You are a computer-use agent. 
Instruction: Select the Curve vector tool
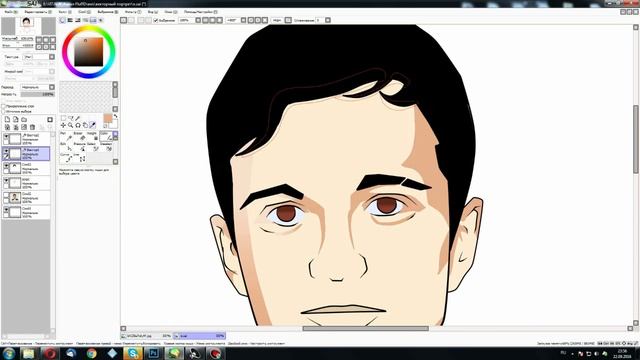[66, 158]
